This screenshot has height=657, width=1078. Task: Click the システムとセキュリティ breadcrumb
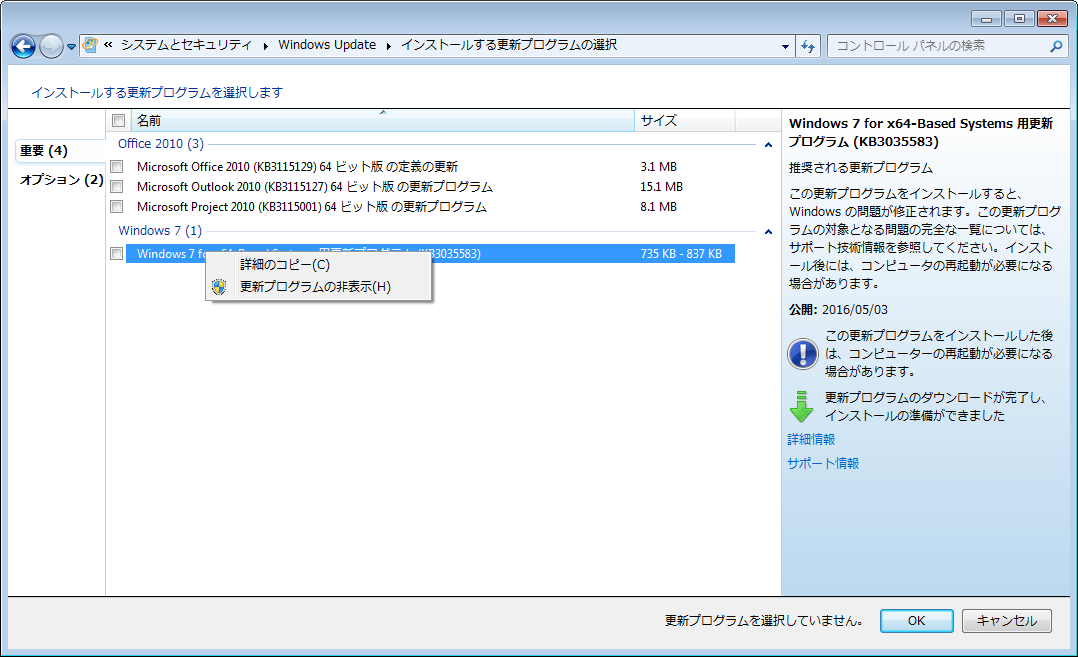[186, 45]
